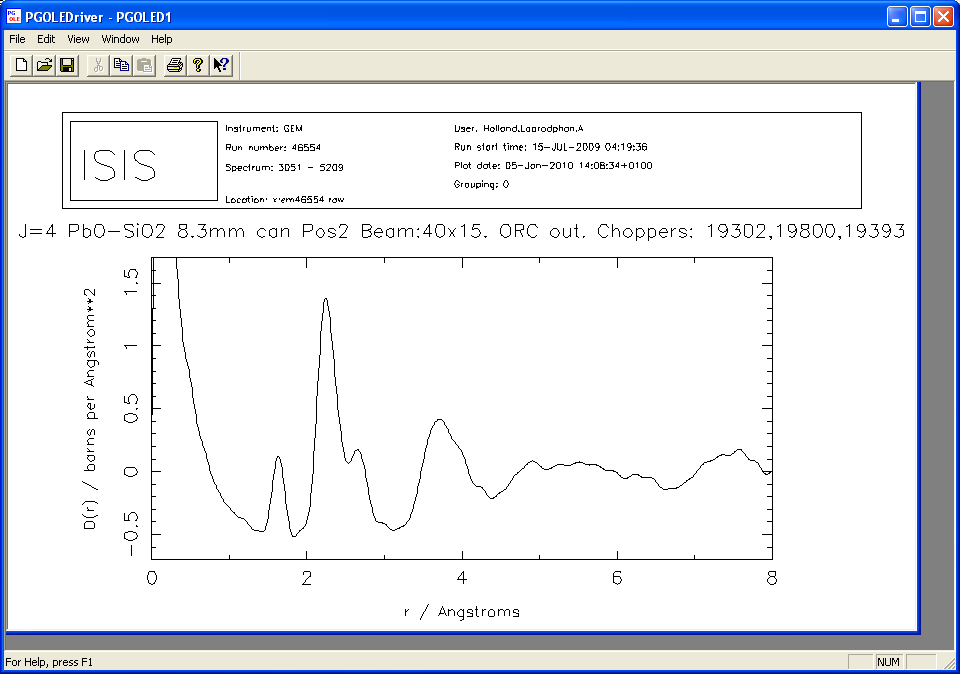The image size is (960, 674).
Task: Open the File menu
Action: pyautogui.click(x=17, y=39)
